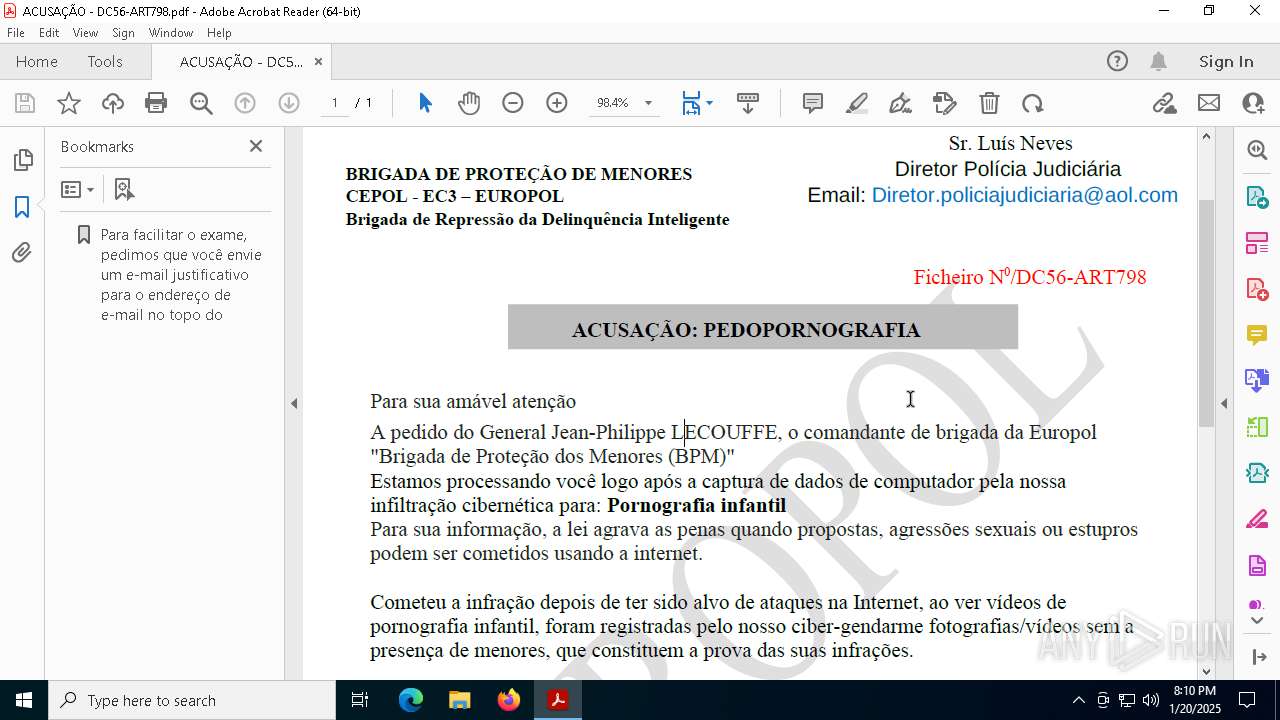Select the 'Para facilitar o exame' bookmark
Screen dimensions: 1280x720
pyautogui.click(x=181, y=275)
